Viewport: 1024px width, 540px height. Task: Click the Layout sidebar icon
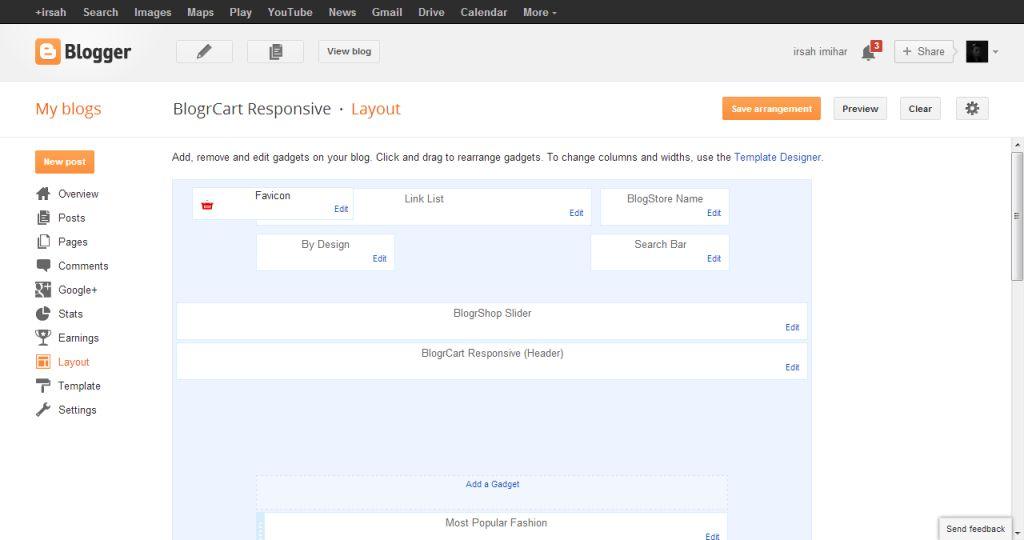click(43, 362)
